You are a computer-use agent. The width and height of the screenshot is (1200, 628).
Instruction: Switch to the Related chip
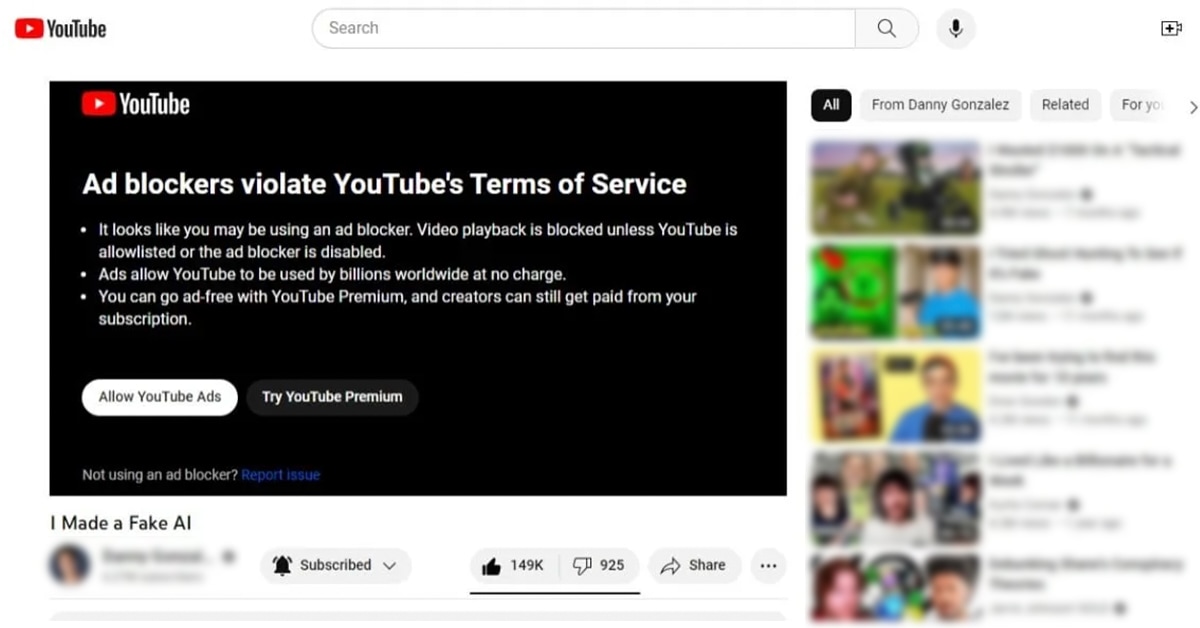pyautogui.click(x=1065, y=104)
